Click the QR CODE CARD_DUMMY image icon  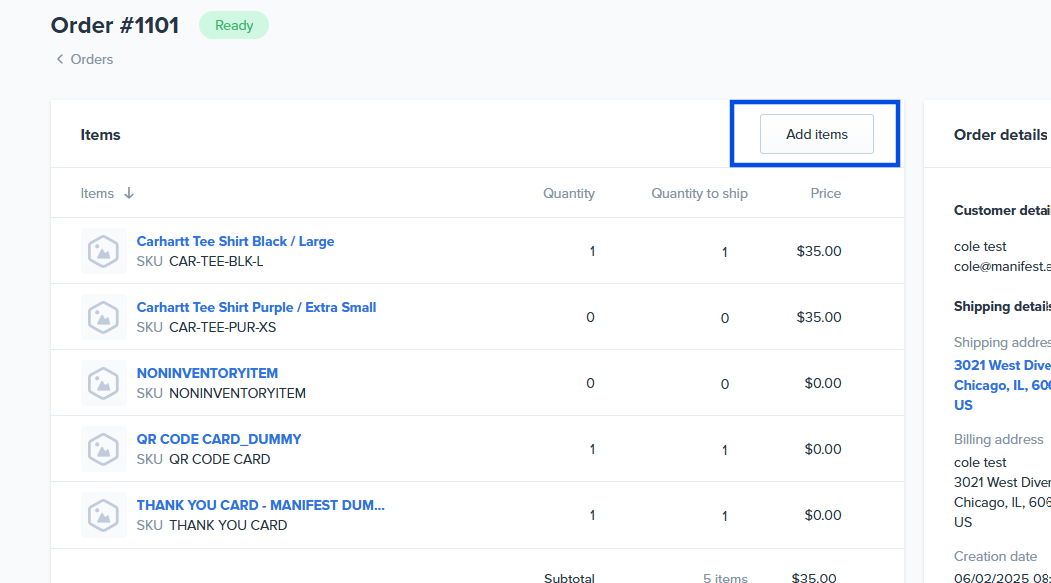coord(103,449)
